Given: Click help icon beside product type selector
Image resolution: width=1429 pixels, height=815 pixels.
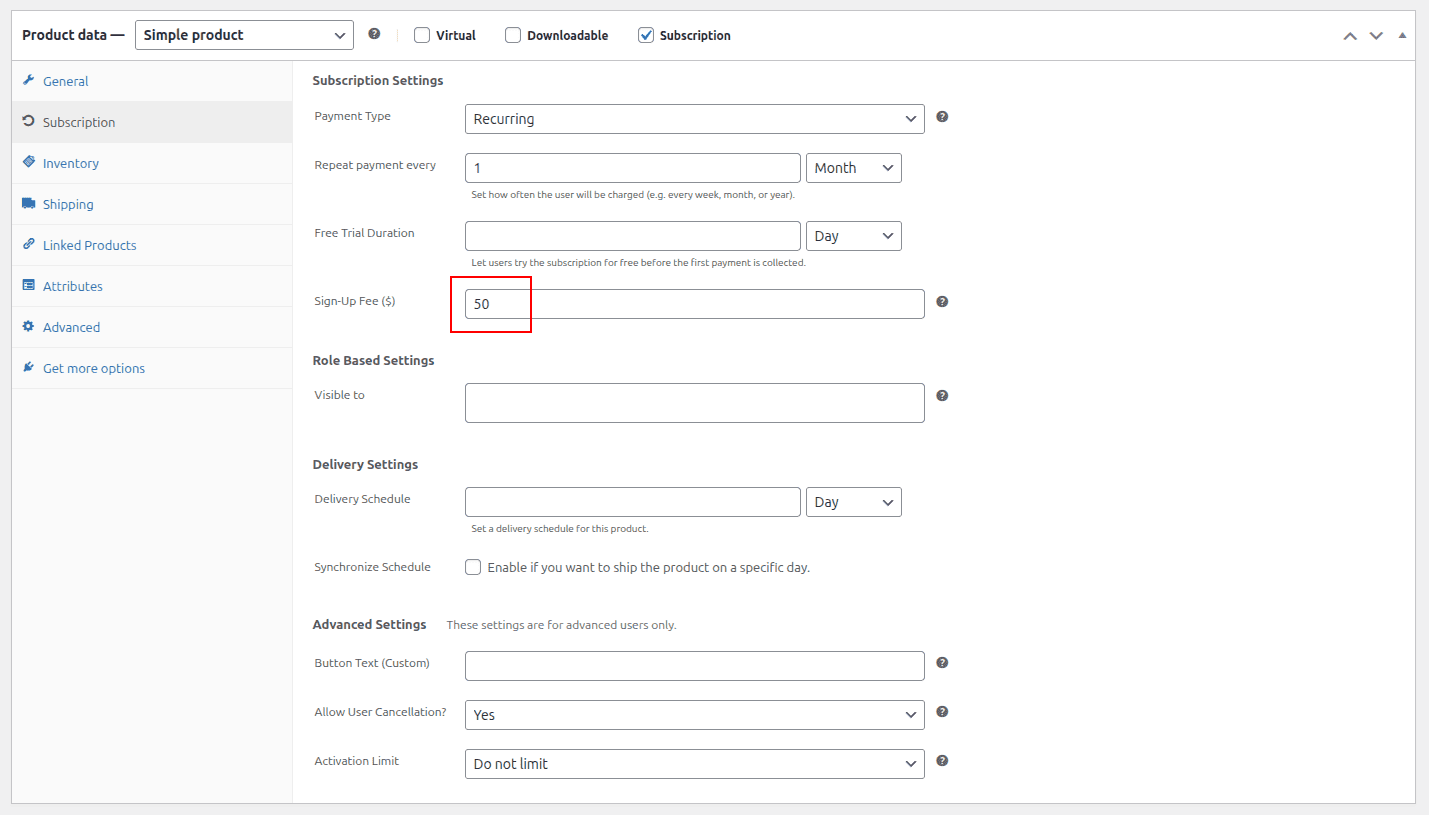Looking at the screenshot, I should (x=374, y=34).
